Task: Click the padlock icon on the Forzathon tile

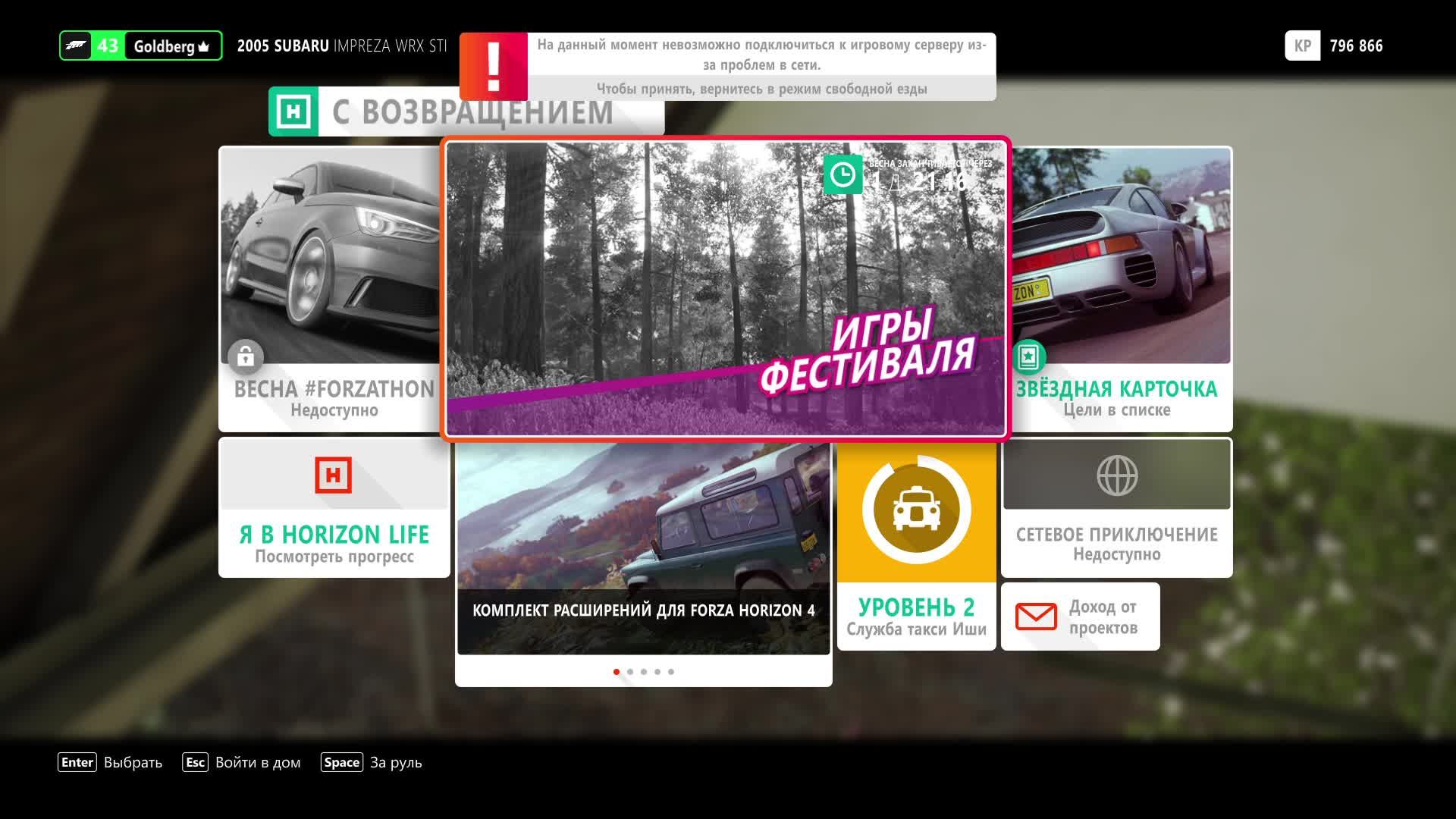Action: point(245,356)
